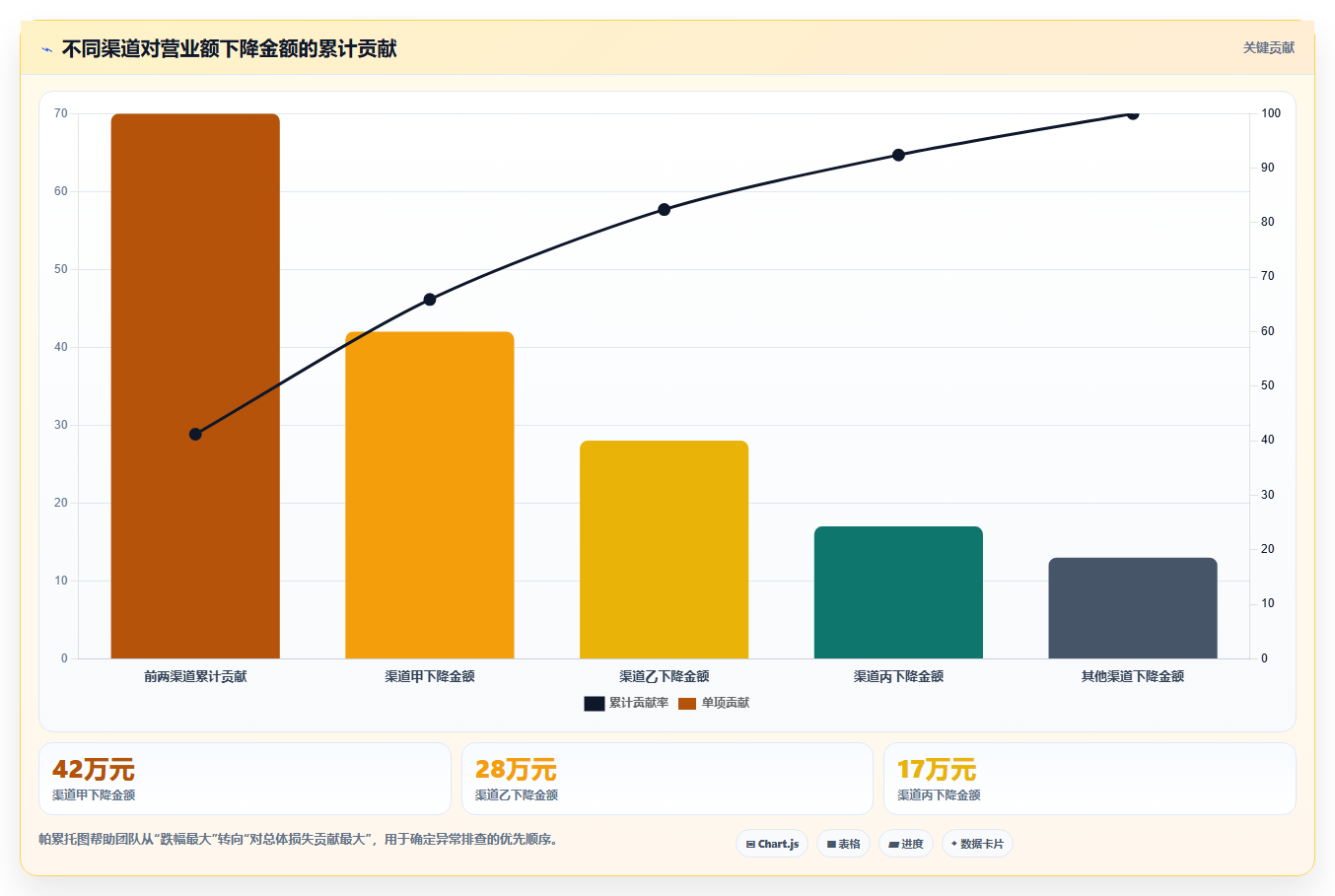Click the brown 前两渠道累计贡献 bar
The height and width of the screenshot is (896, 1335).
point(195,385)
